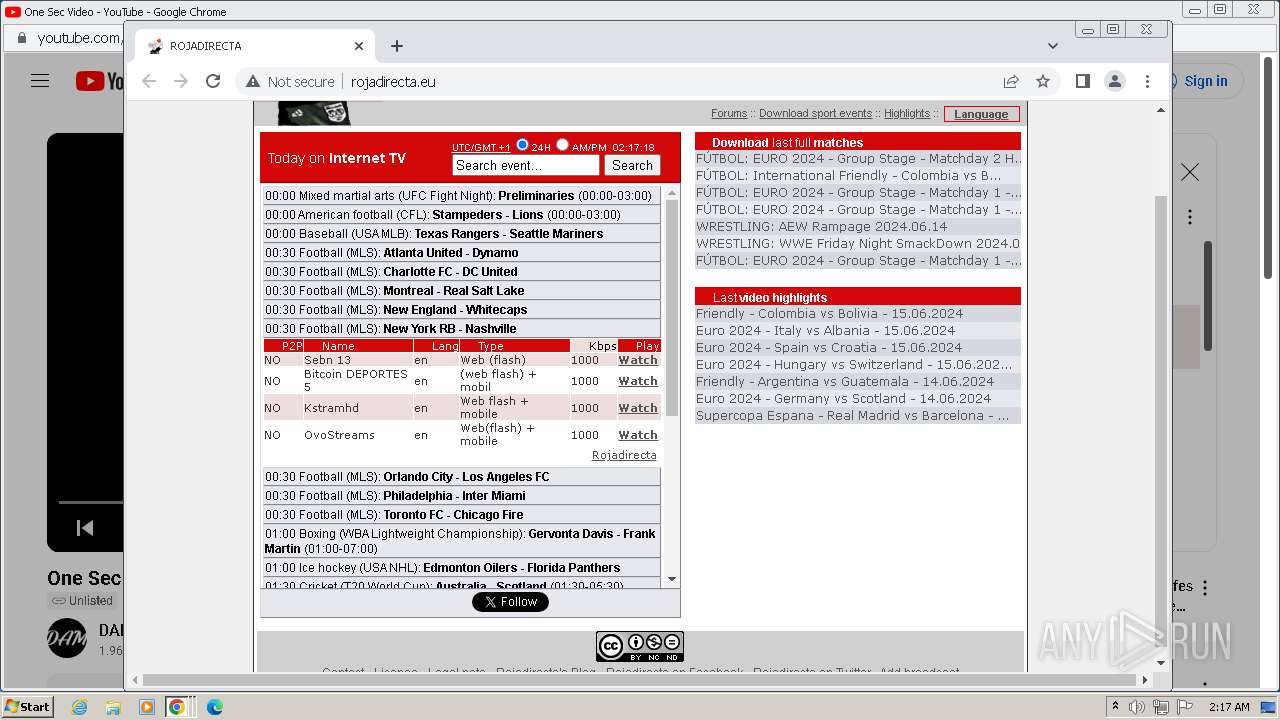Expand Montreal - Real Salt Lake event
This screenshot has height=720, width=1280.
click(x=462, y=291)
